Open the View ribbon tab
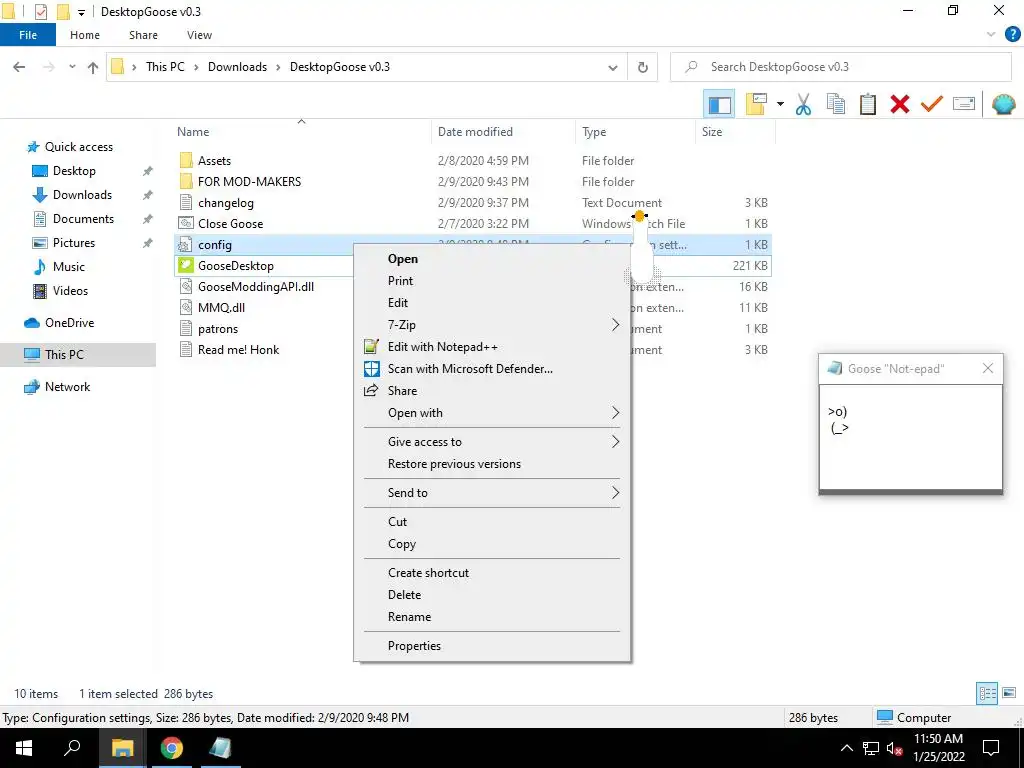Viewport: 1024px width, 768px height. click(199, 35)
